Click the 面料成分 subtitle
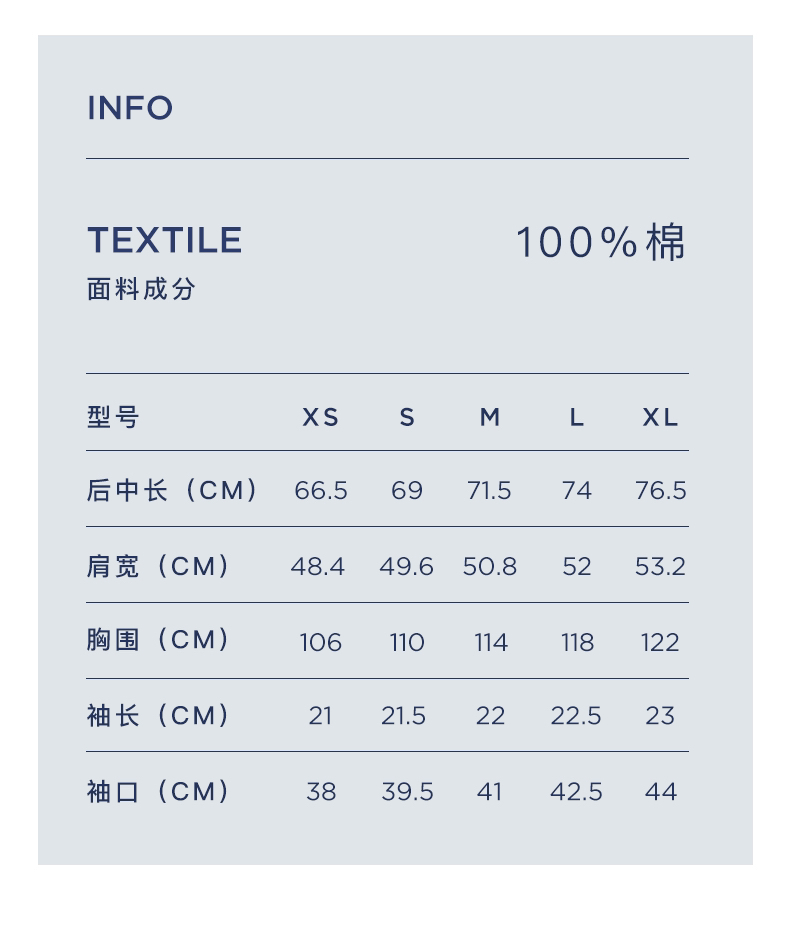The width and height of the screenshot is (790, 925). click(141, 290)
